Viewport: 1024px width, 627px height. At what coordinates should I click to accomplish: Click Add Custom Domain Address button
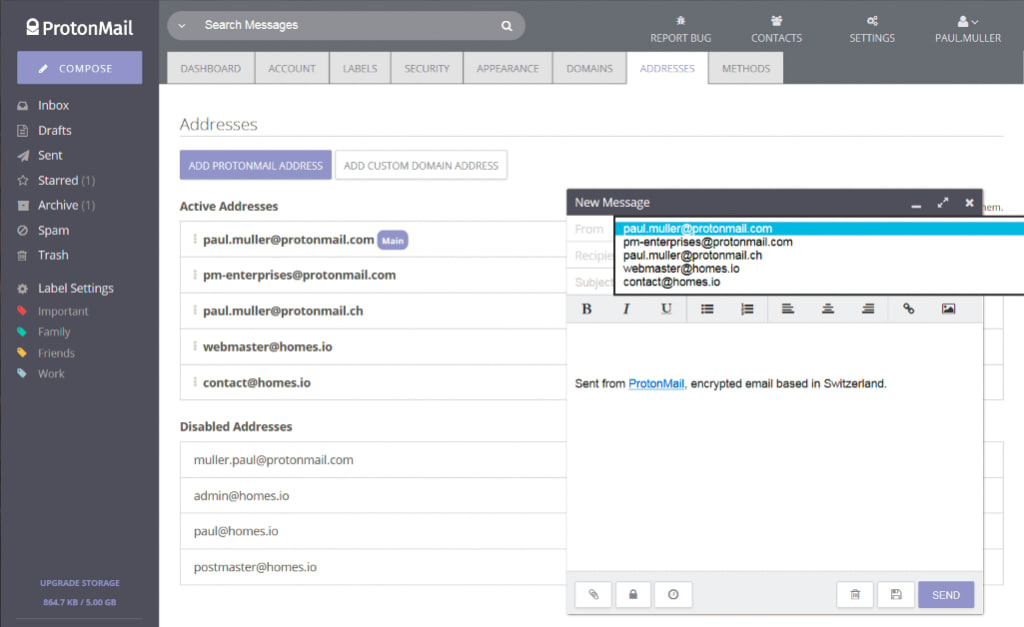pyautogui.click(x=421, y=165)
